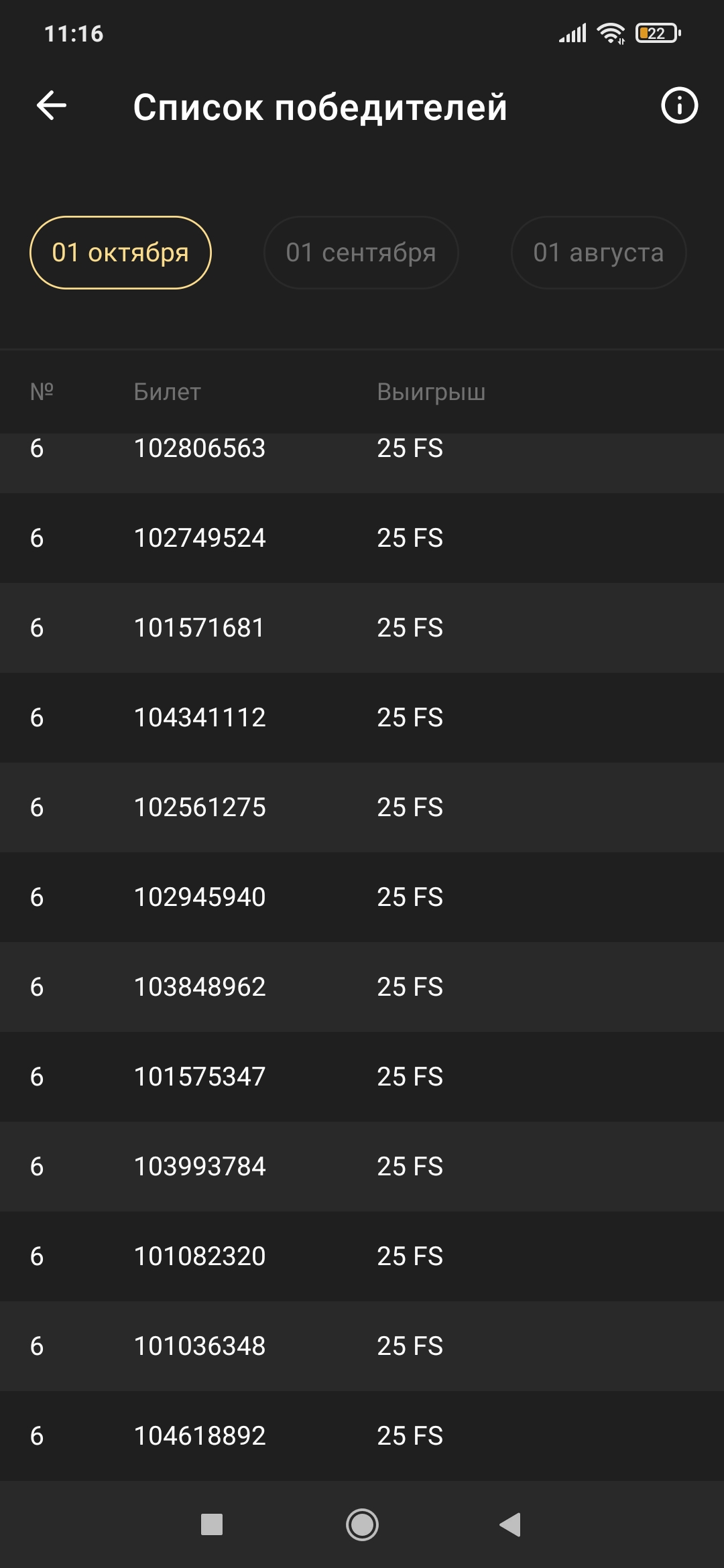This screenshot has width=724, height=1568.
Task: Select the 01 октября date tab
Action: [x=121, y=253]
